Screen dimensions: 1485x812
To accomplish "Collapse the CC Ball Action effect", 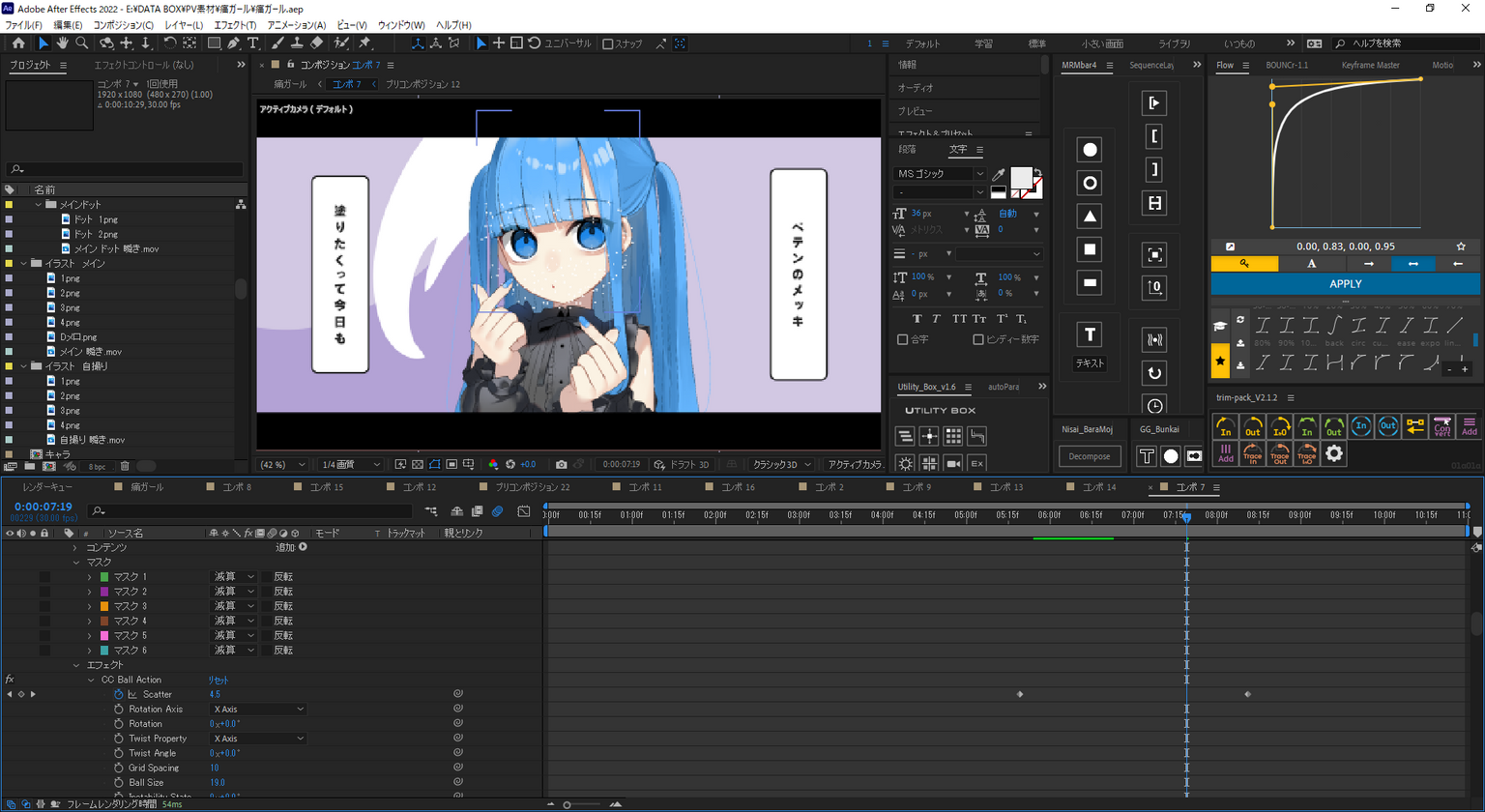I will click(x=92, y=680).
